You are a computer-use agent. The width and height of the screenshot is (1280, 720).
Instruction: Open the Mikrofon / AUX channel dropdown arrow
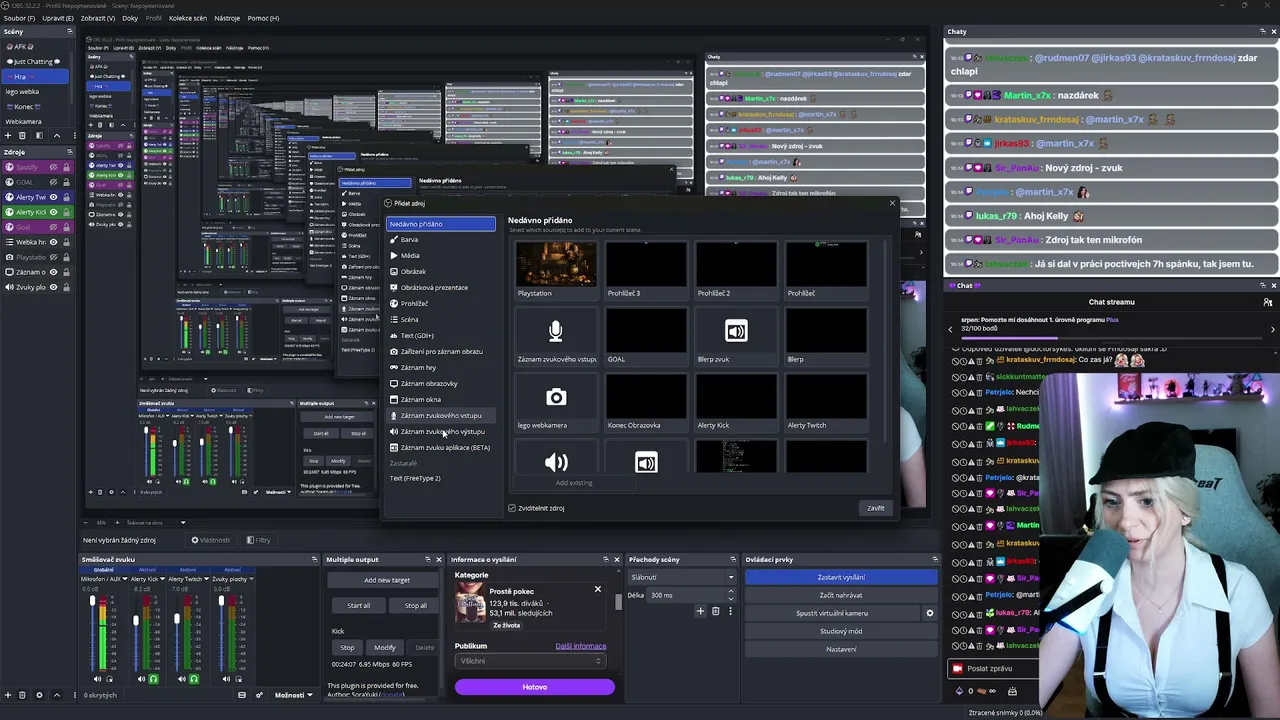pyautogui.click(x=125, y=579)
